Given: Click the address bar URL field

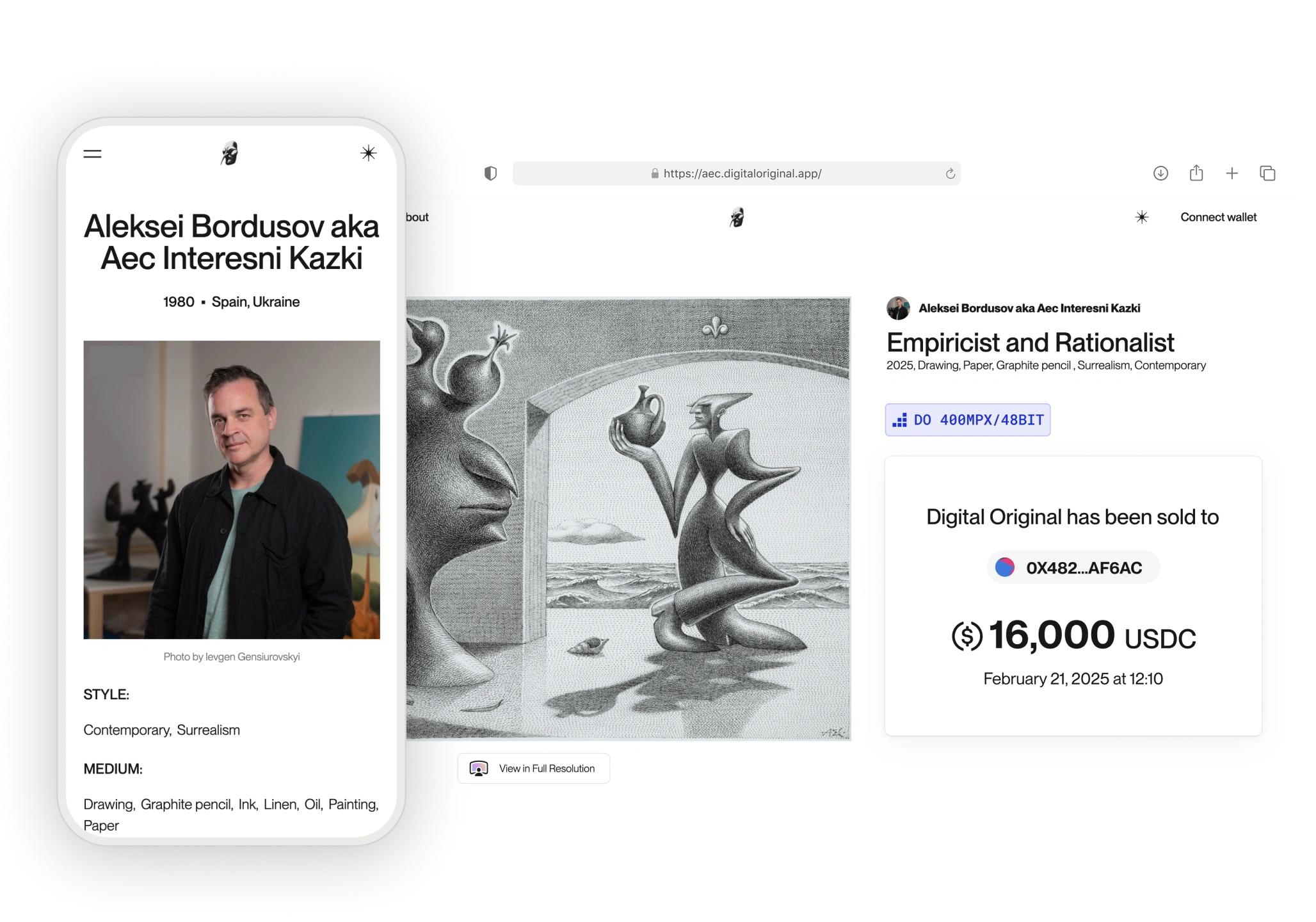Looking at the screenshot, I should point(736,174).
